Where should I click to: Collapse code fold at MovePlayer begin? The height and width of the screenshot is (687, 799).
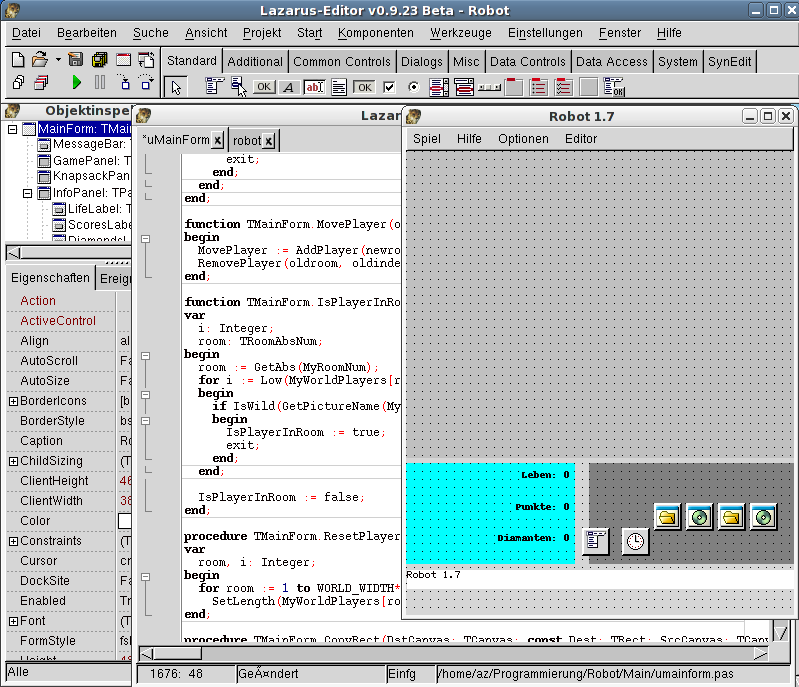tap(146, 239)
